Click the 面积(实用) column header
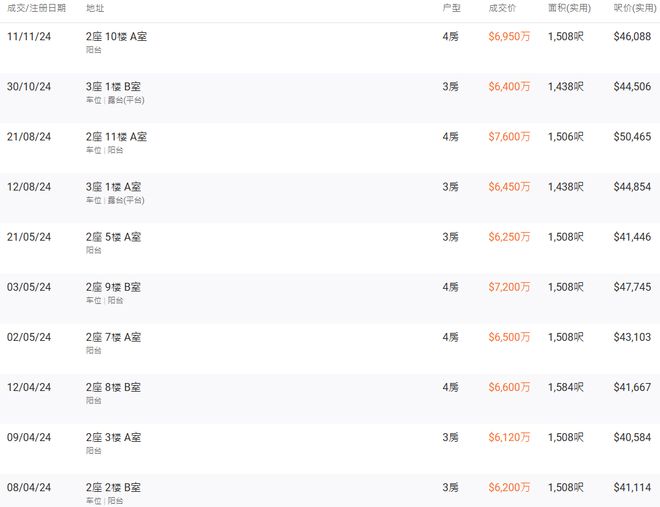 click(570, 8)
